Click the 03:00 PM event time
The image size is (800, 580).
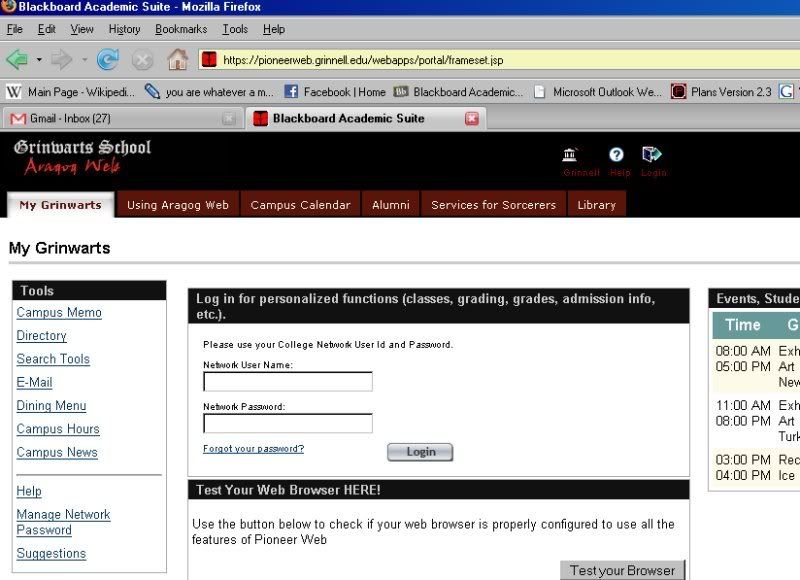point(743,460)
